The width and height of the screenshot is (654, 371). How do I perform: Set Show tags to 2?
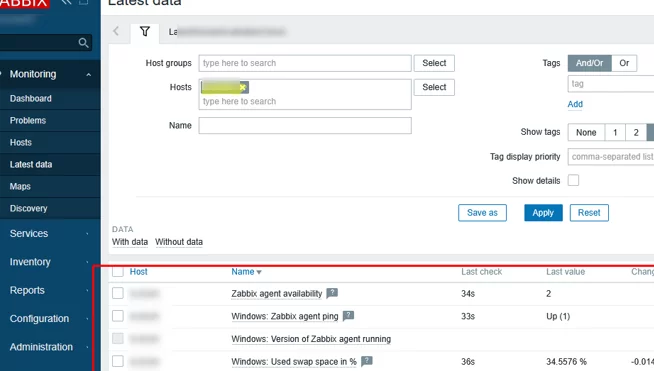pos(636,132)
